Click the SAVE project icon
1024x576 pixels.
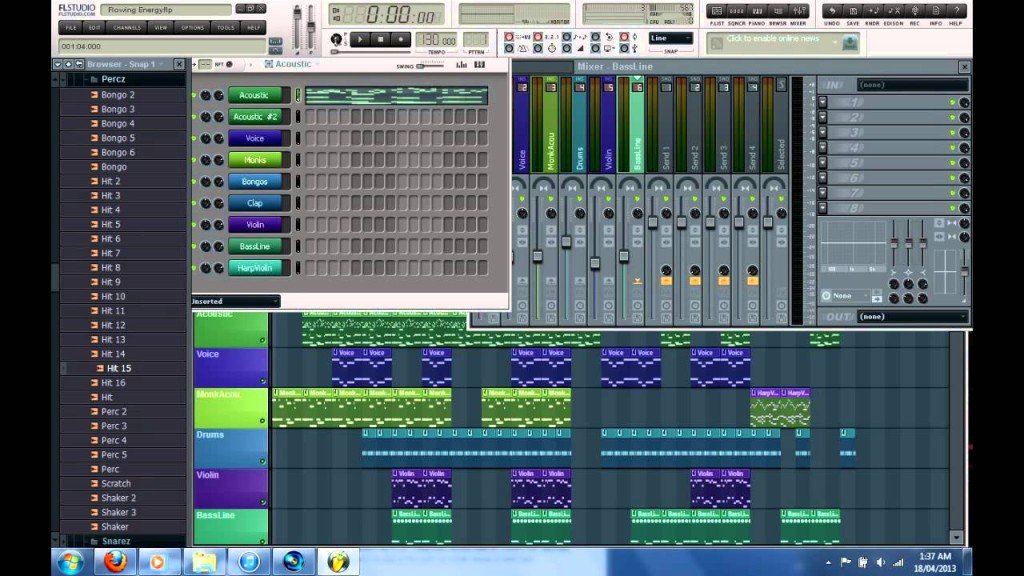tap(853, 10)
